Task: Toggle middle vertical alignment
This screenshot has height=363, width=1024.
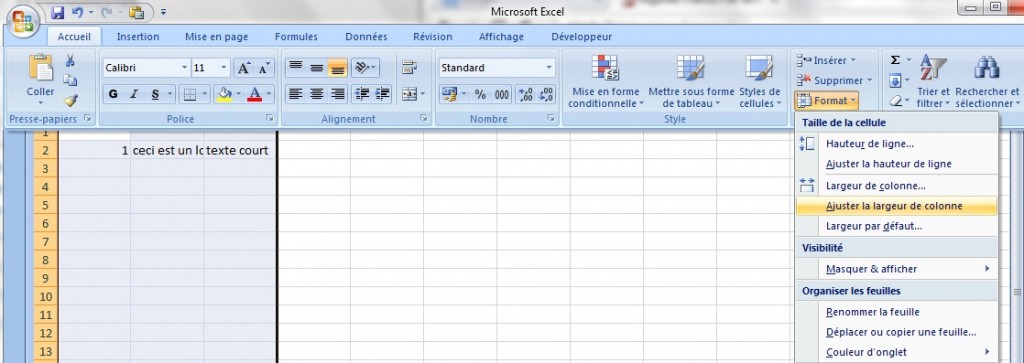Action: coord(317,67)
